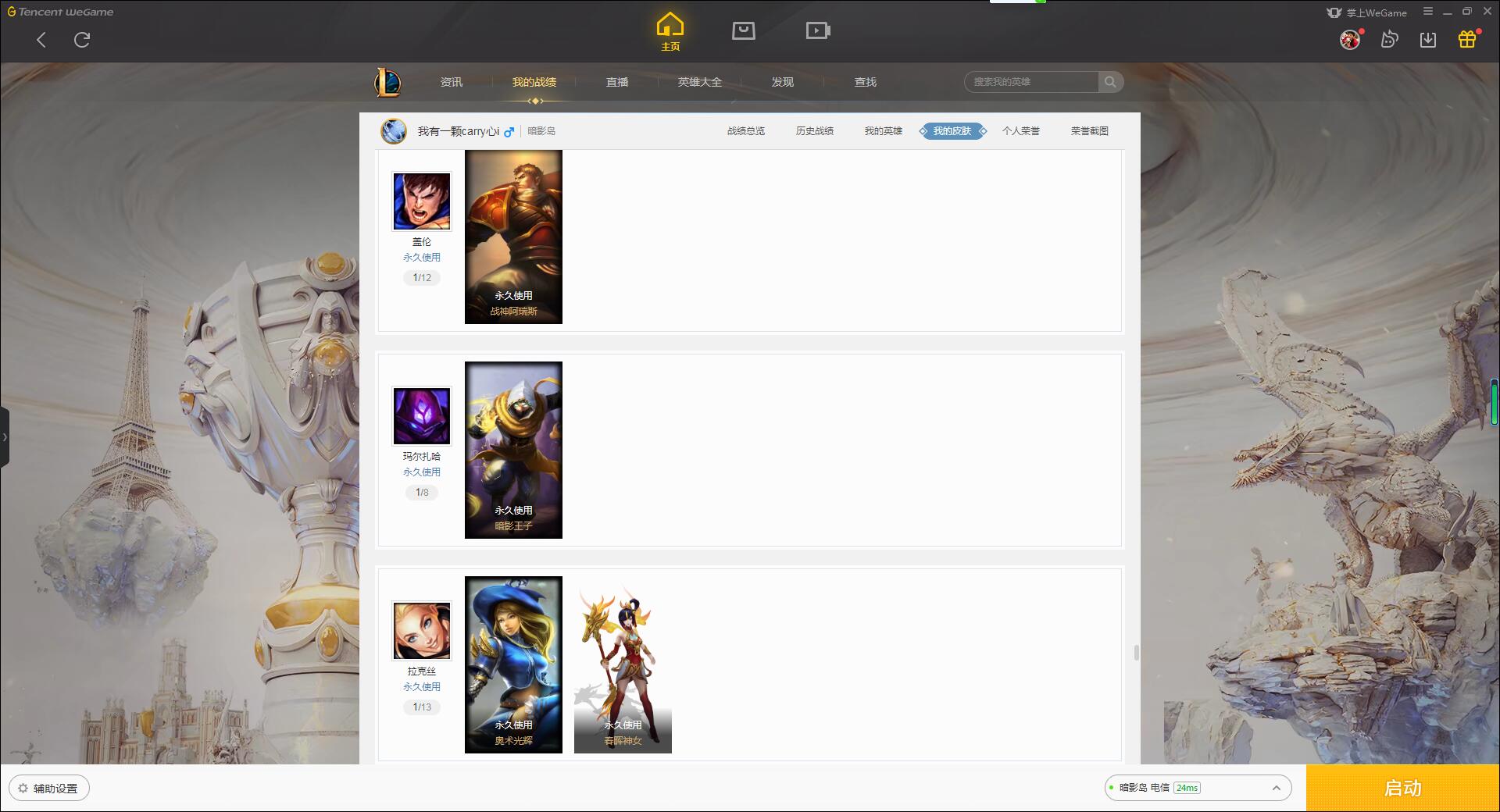The width and height of the screenshot is (1500, 812).
Task: Go back with the left arrow
Action: click(x=41, y=40)
